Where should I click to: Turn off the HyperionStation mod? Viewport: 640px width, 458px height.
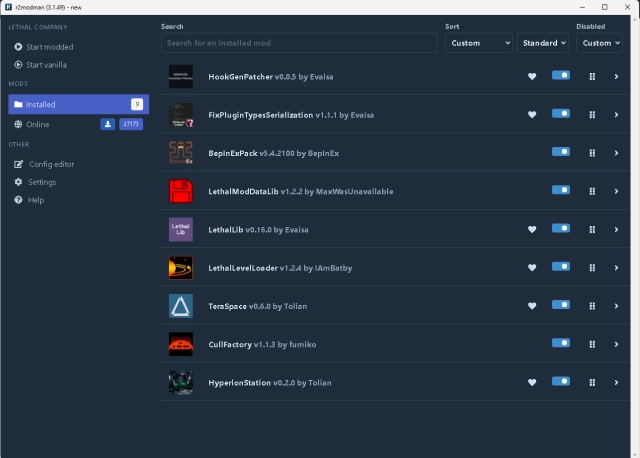click(x=561, y=381)
